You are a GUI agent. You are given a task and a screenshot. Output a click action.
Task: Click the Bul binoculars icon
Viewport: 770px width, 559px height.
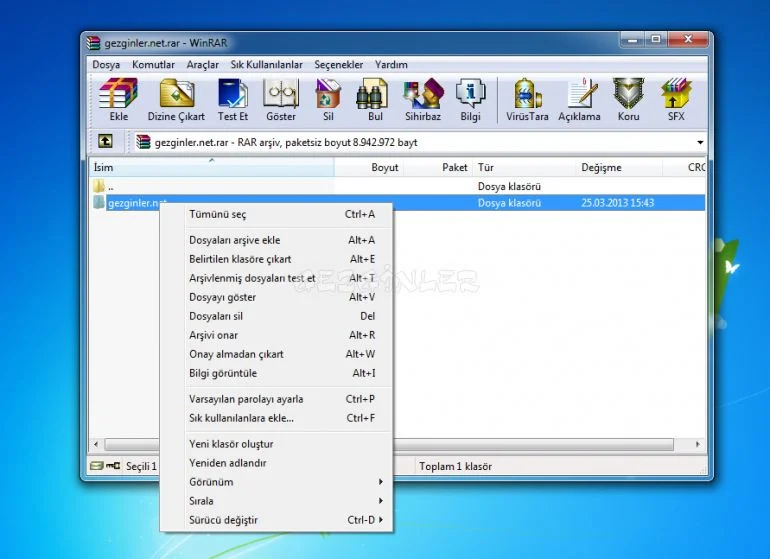pyautogui.click(x=375, y=100)
